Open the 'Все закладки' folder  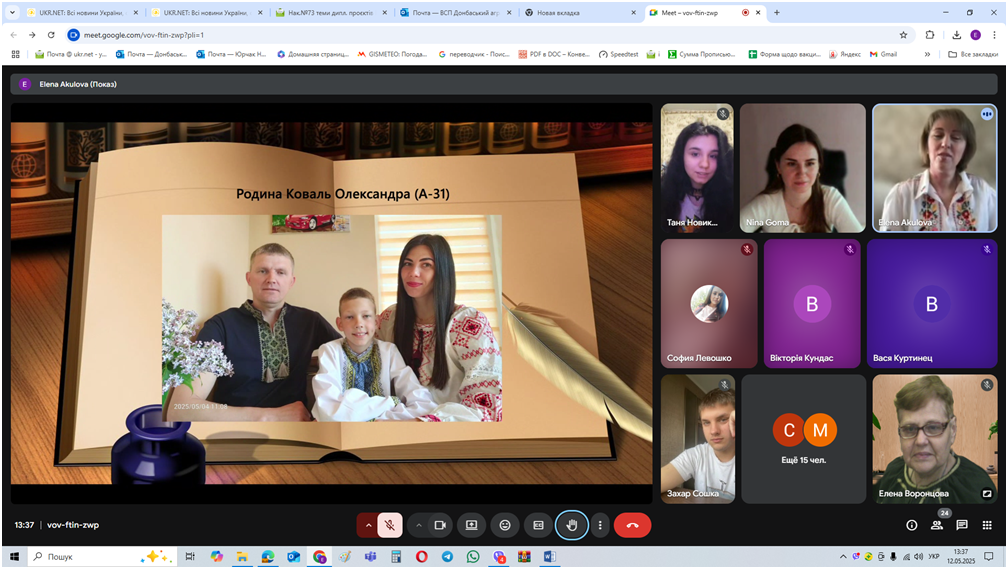[973, 54]
